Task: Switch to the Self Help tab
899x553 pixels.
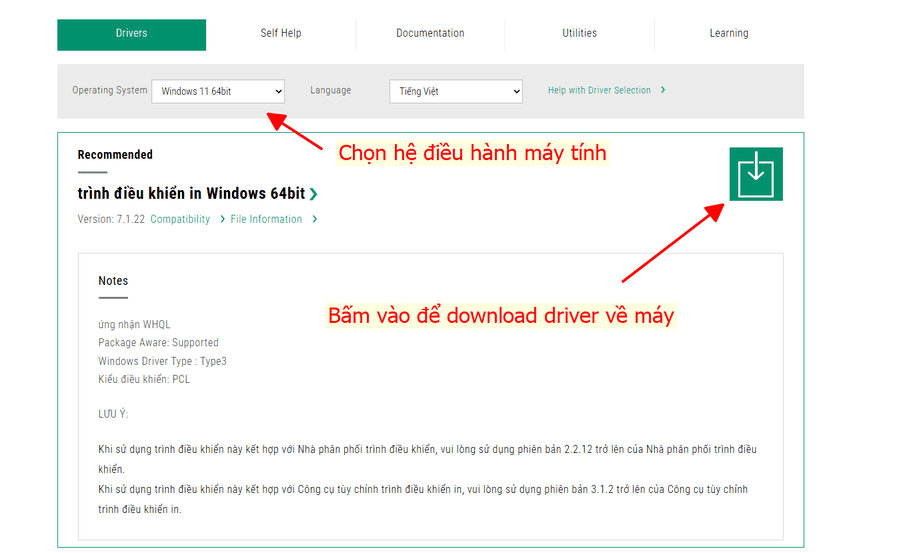Action: pos(280,34)
